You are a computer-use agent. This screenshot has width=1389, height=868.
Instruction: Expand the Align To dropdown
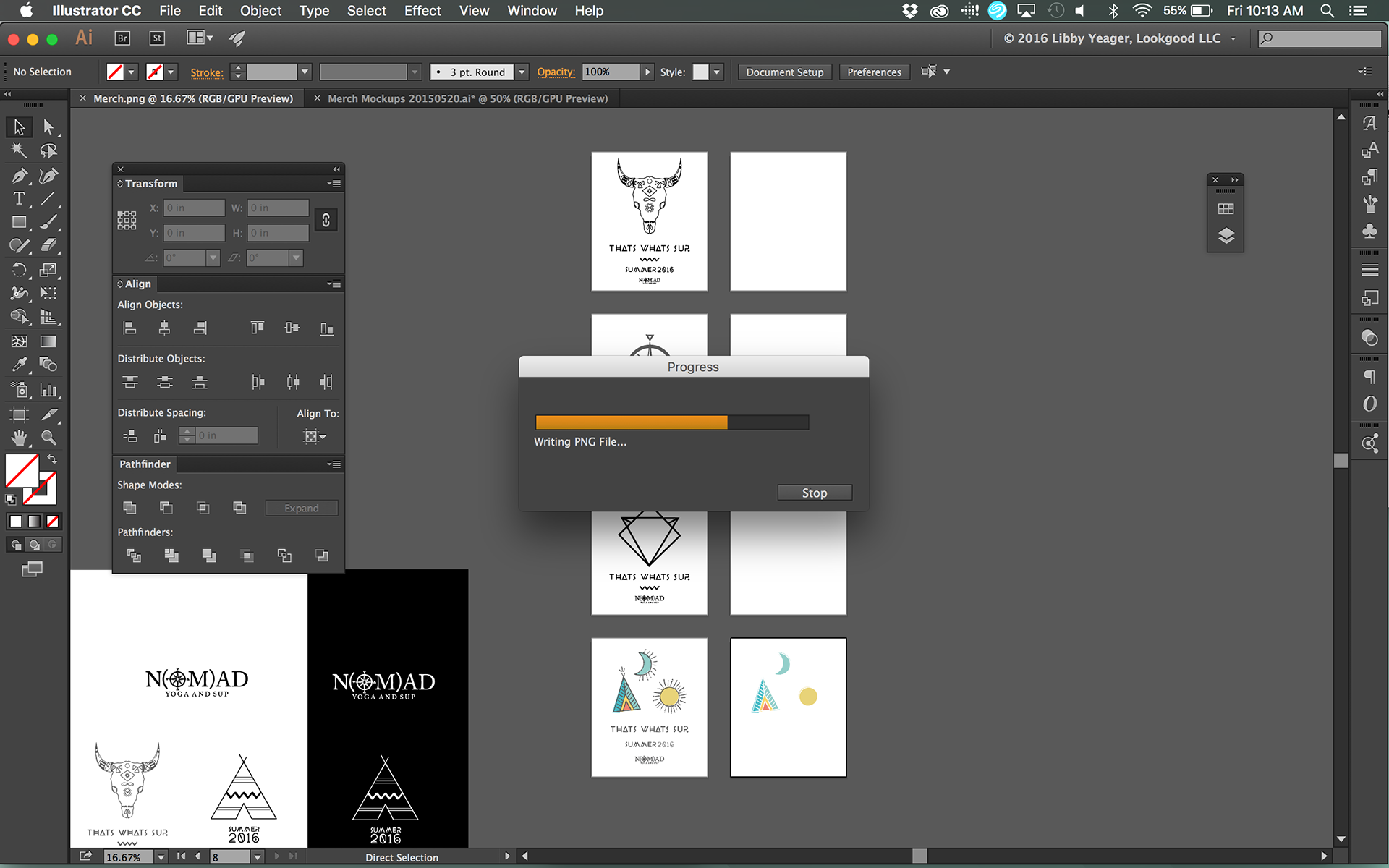point(315,436)
